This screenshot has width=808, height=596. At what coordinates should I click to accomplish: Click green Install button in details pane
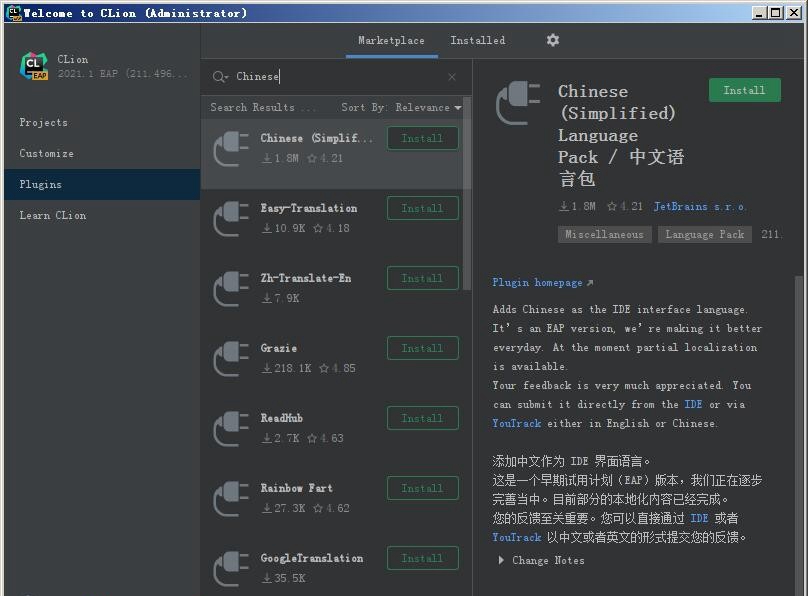click(745, 90)
